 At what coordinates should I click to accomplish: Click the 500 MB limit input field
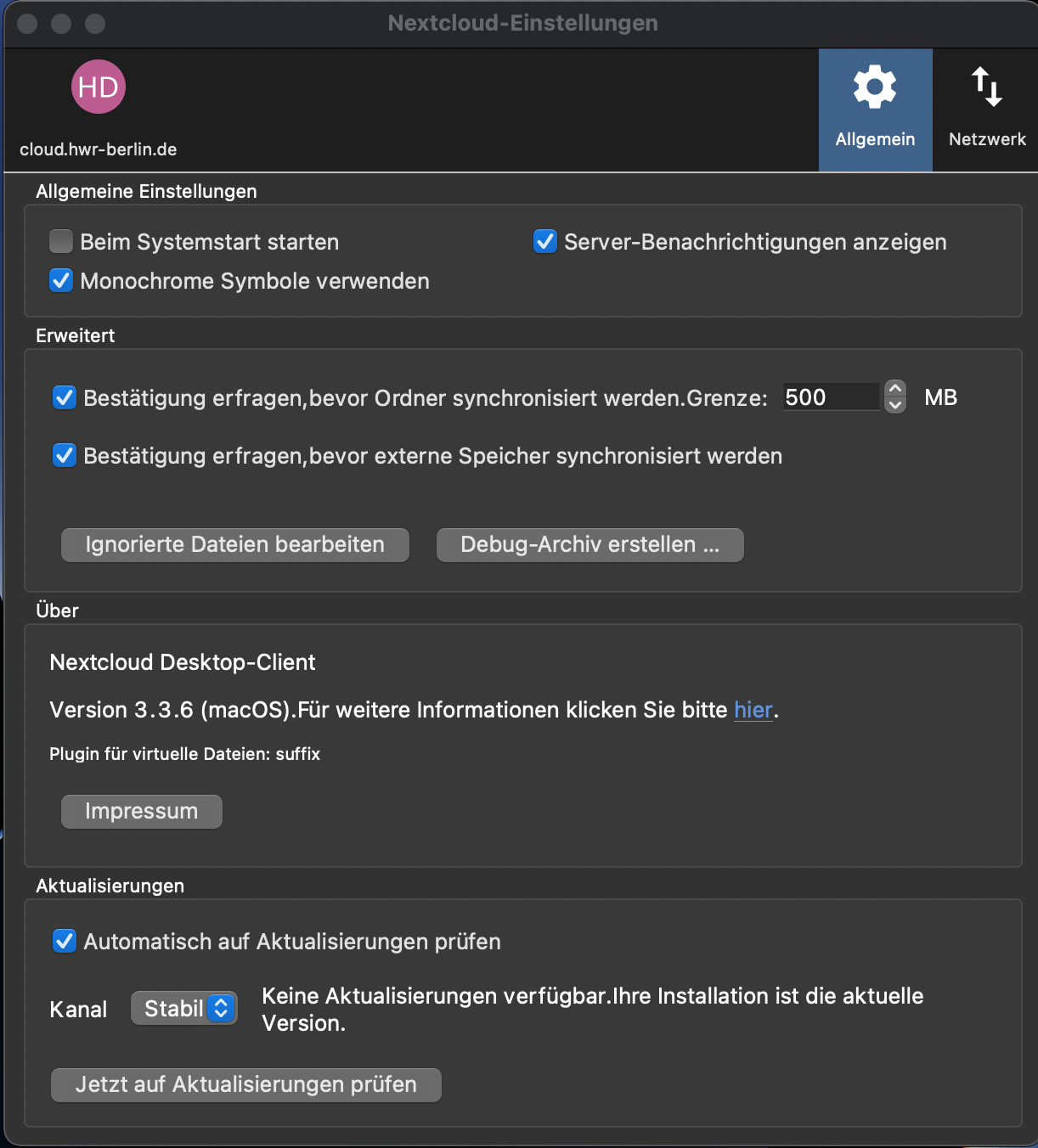[831, 397]
